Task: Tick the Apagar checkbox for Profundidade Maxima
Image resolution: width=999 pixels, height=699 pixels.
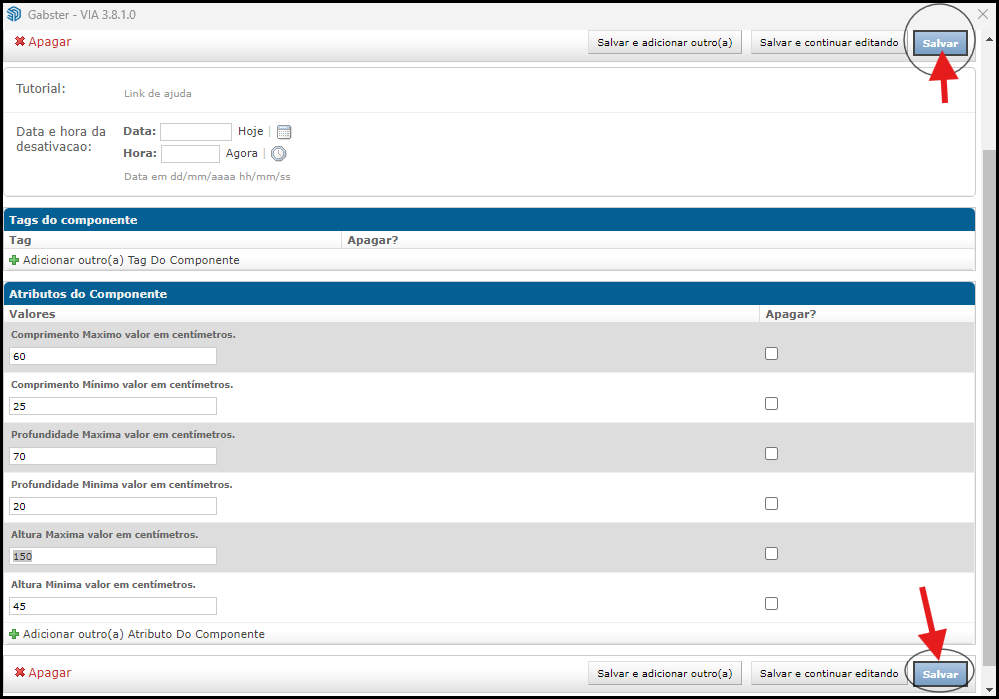Action: pyautogui.click(x=771, y=453)
